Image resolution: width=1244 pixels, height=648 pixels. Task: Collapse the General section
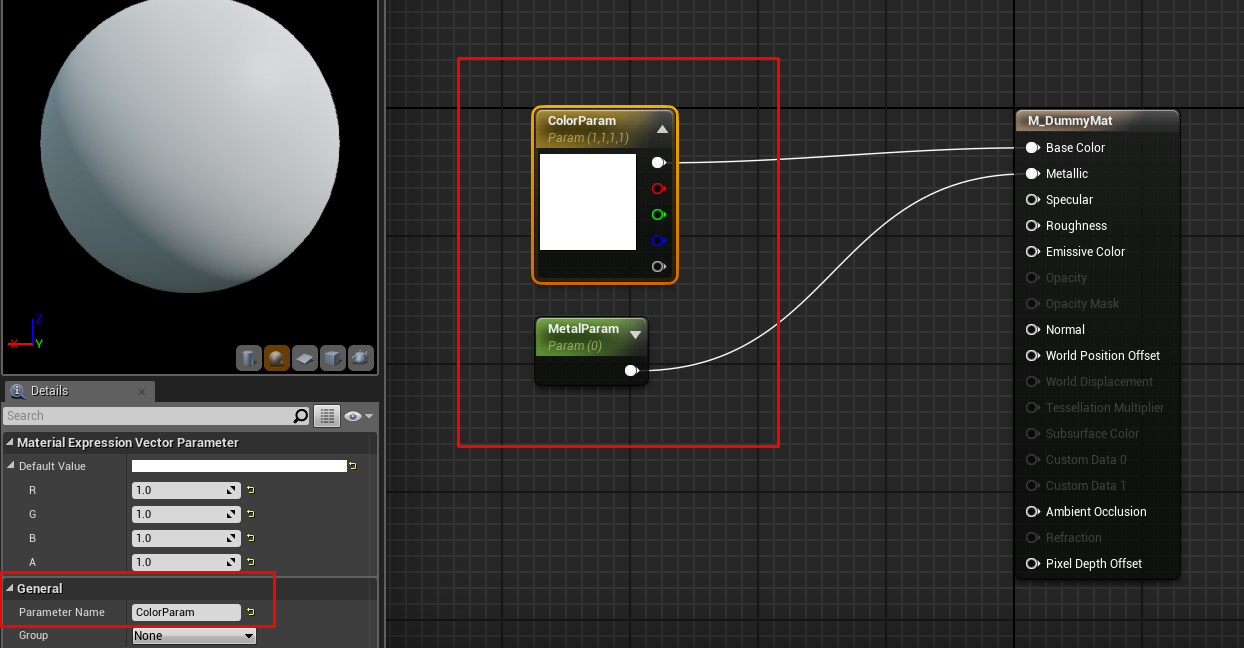(10, 589)
